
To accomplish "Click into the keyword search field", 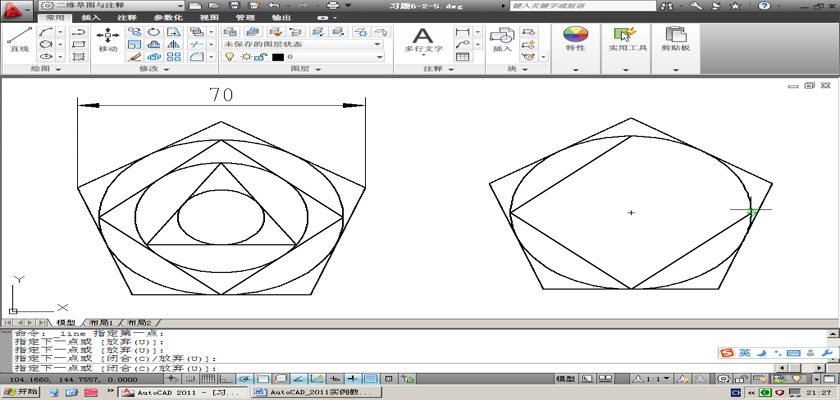I will tap(582, 5).
